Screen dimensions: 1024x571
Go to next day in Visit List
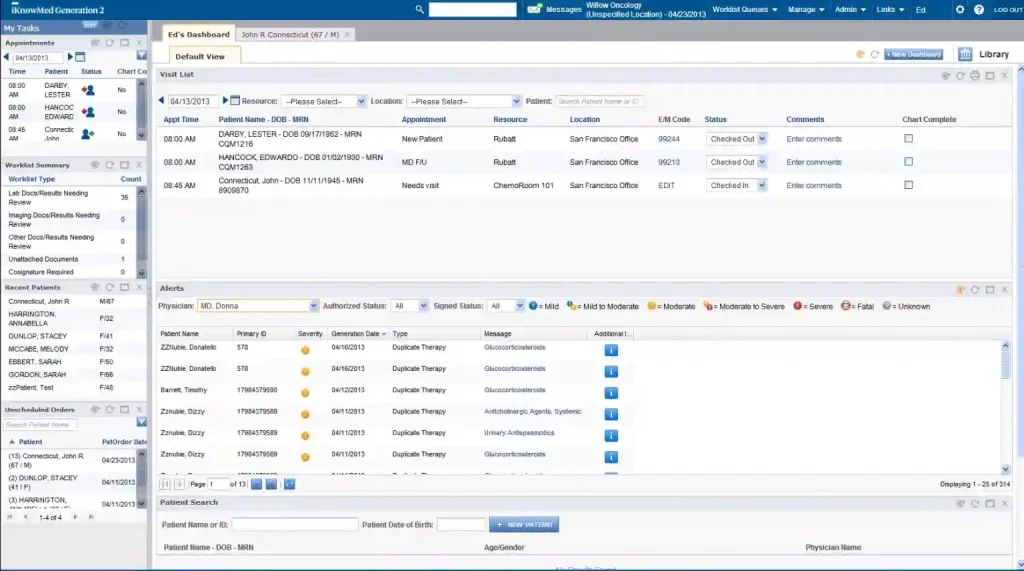click(225, 101)
